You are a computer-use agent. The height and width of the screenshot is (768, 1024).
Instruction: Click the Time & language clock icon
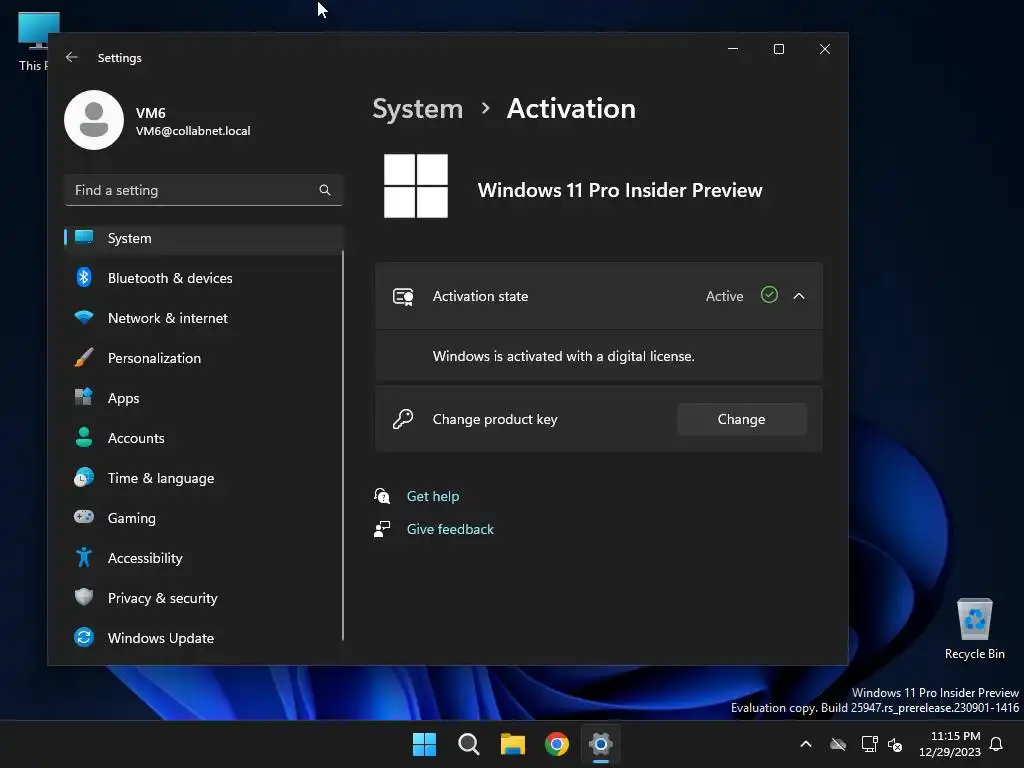point(84,477)
